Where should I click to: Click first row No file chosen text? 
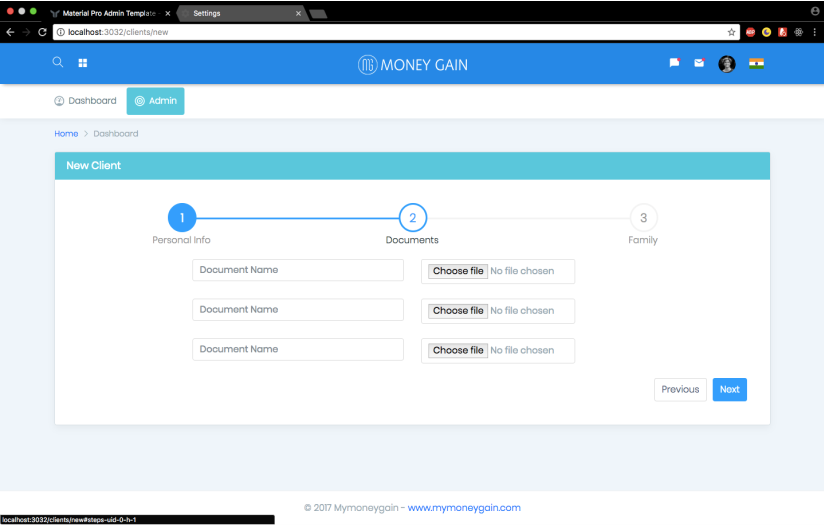pyautogui.click(x=522, y=271)
